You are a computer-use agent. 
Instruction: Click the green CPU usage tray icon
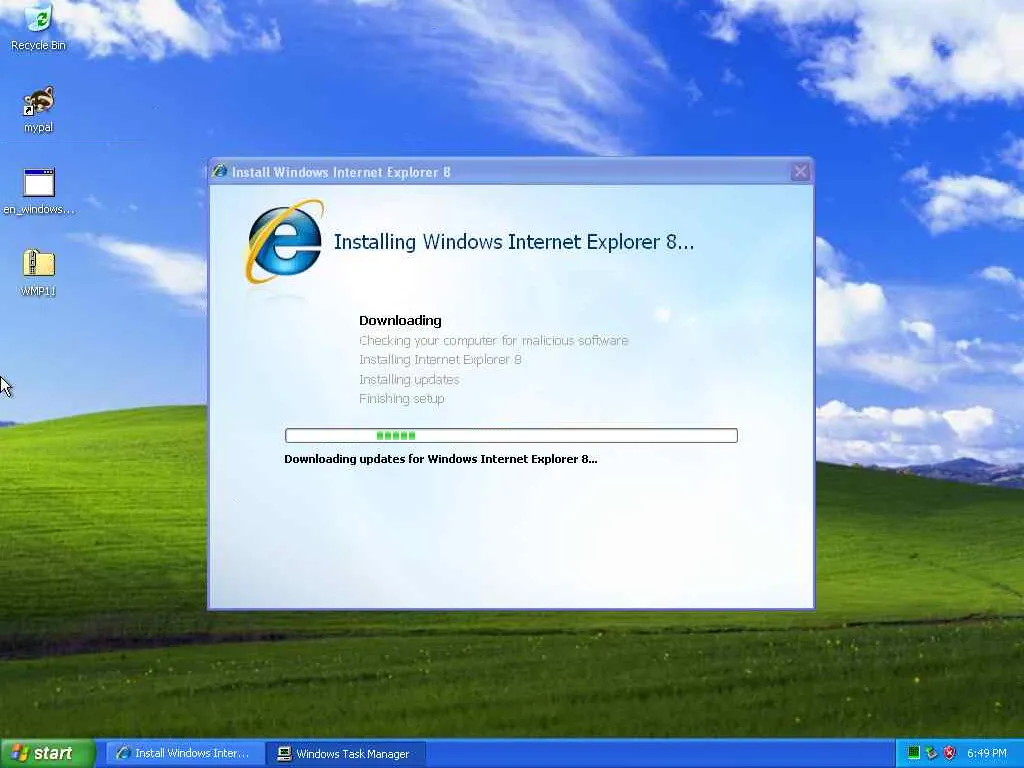pyautogui.click(x=914, y=753)
